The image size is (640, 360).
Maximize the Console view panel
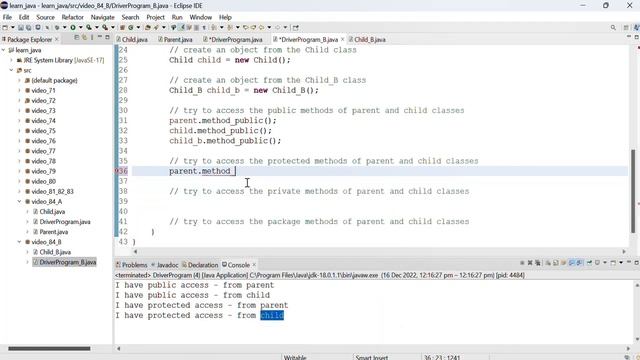coord(636,262)
